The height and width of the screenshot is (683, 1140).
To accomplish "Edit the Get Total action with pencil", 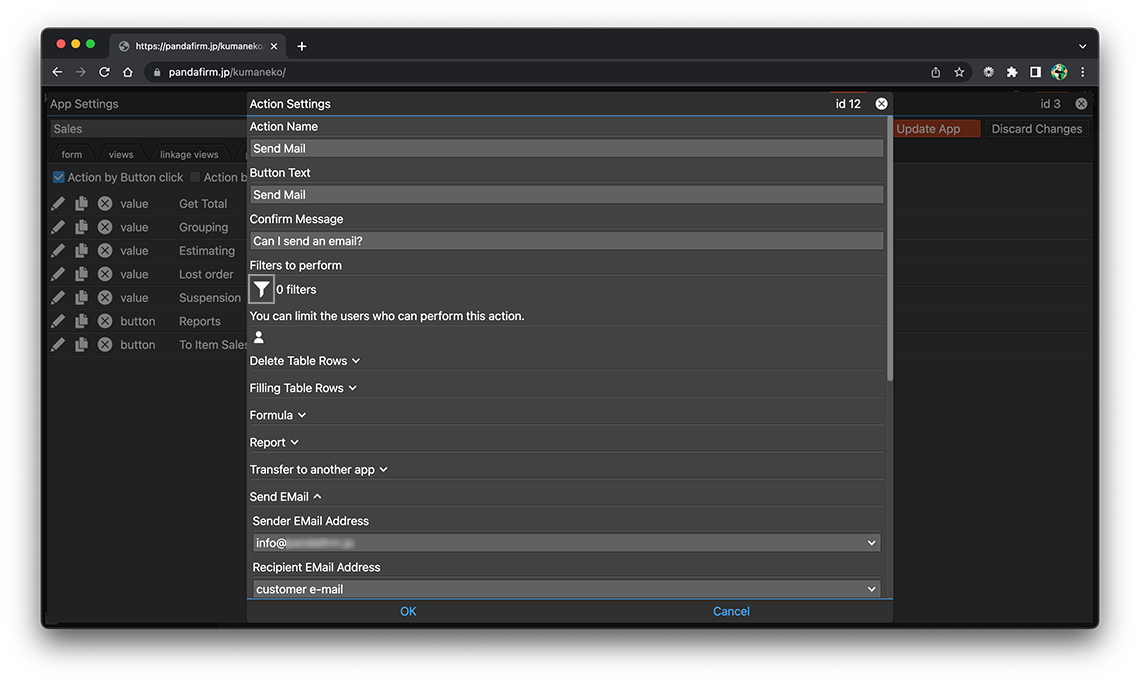I will 58,204.
